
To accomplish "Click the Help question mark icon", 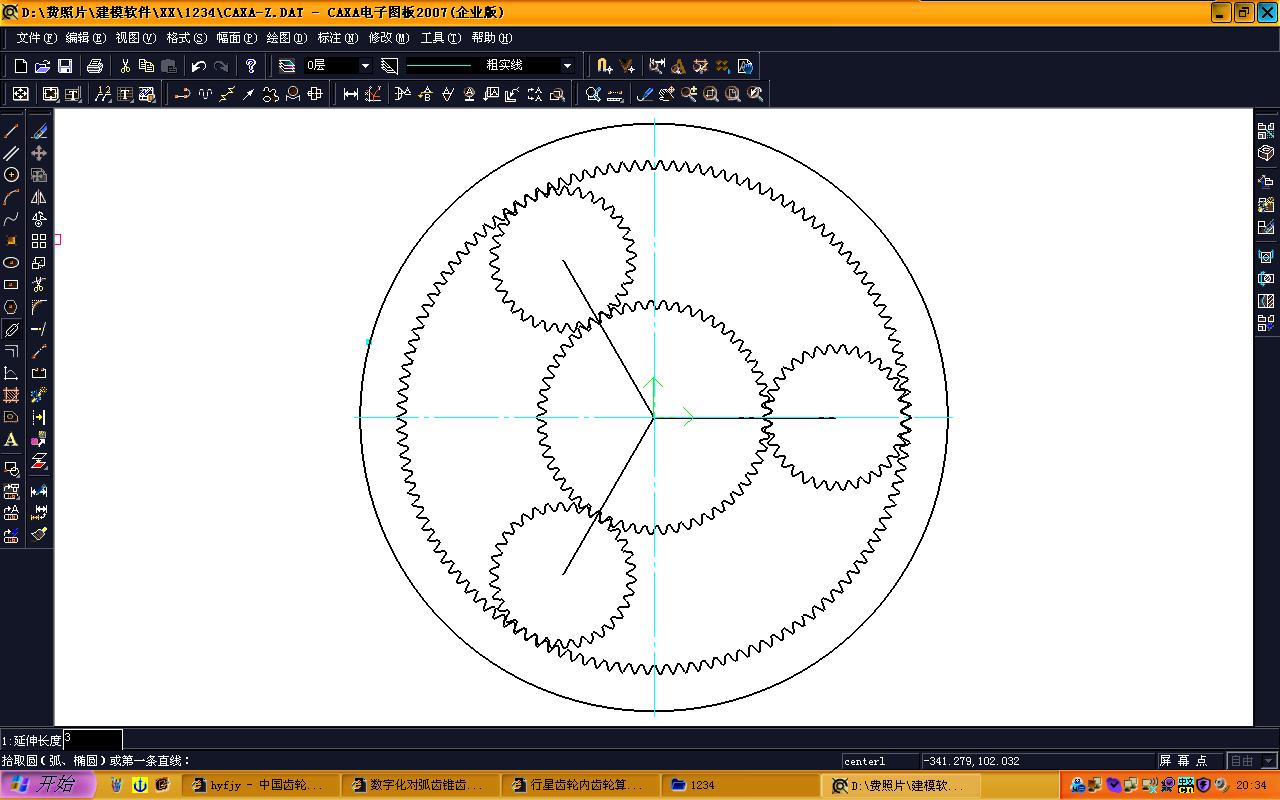I will point(251,66).
